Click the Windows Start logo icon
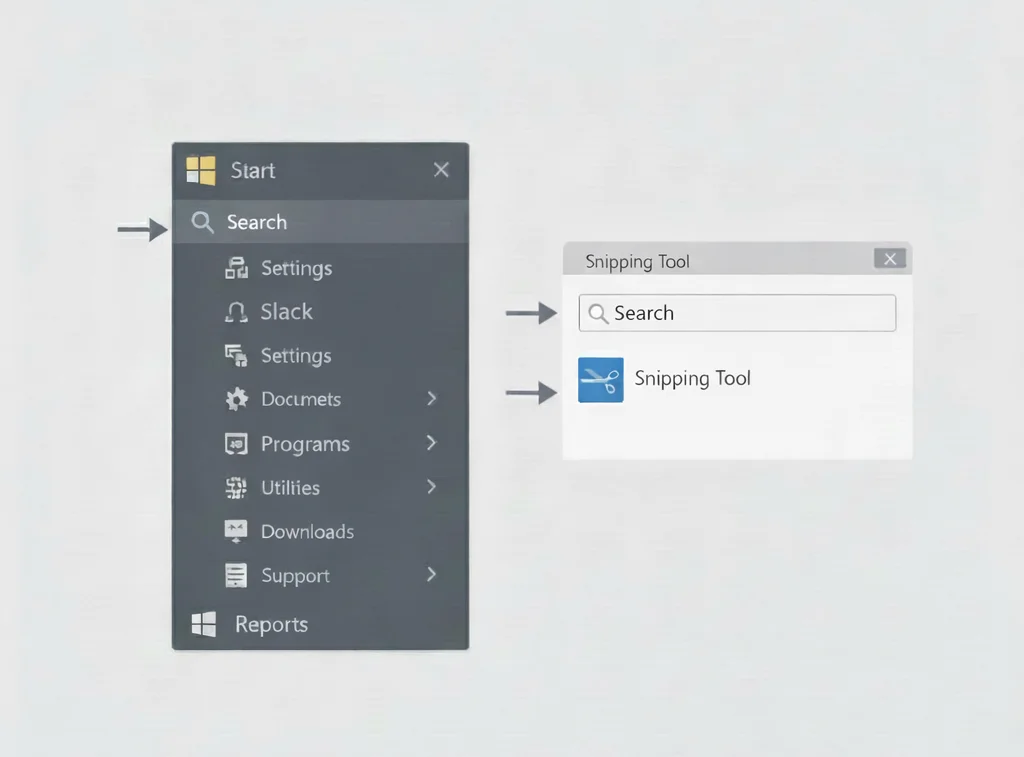The width and height of the screenshot is (1024, 757). [x=201, y=170]
